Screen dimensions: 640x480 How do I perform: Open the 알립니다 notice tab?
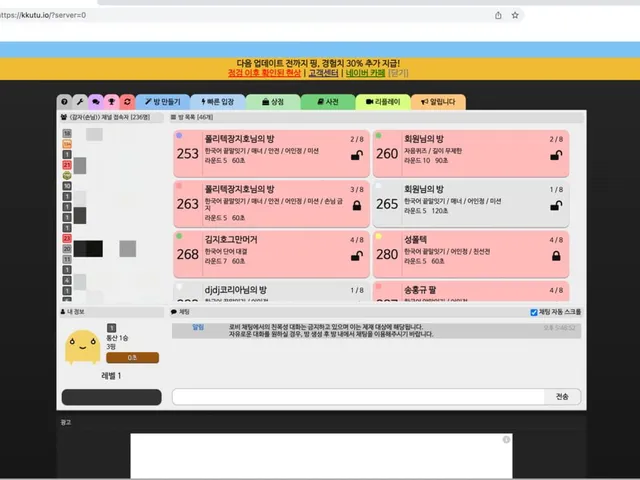438,102
